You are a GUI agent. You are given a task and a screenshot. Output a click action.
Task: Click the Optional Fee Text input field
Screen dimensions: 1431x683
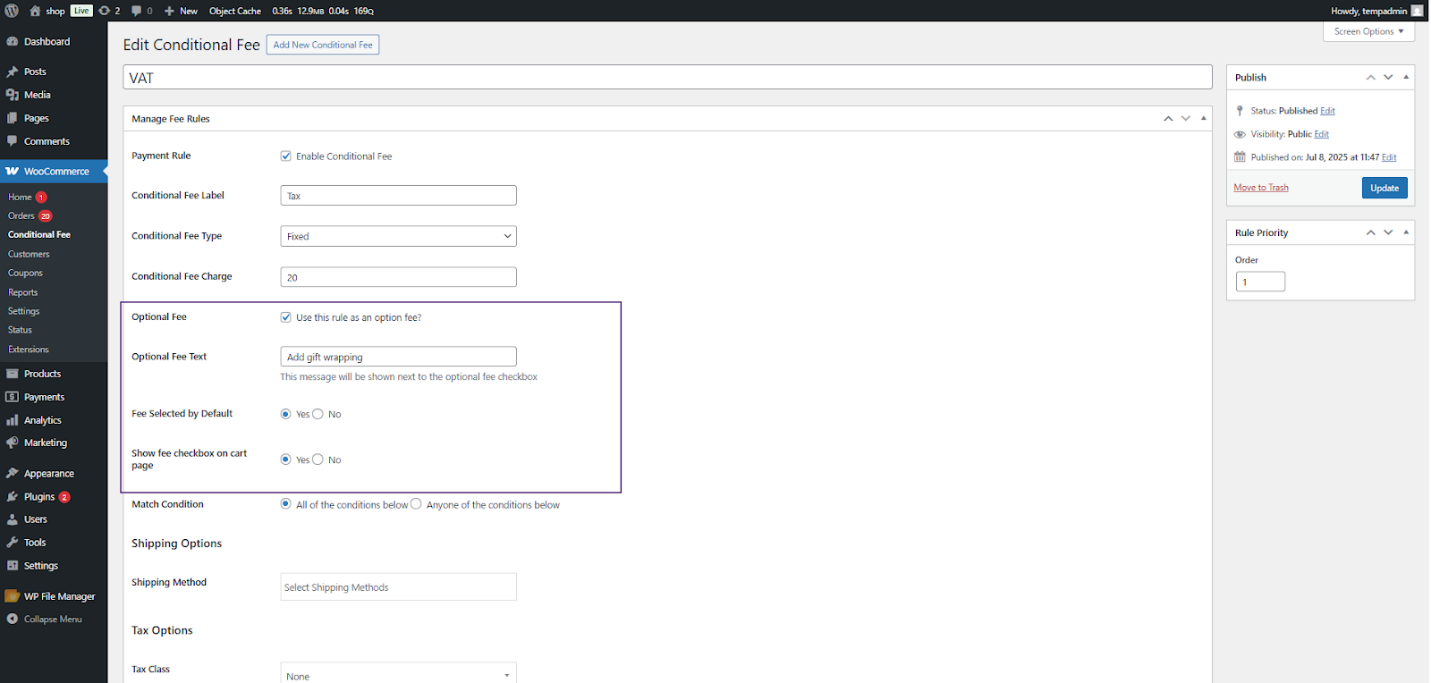click(x=398, y=357)
